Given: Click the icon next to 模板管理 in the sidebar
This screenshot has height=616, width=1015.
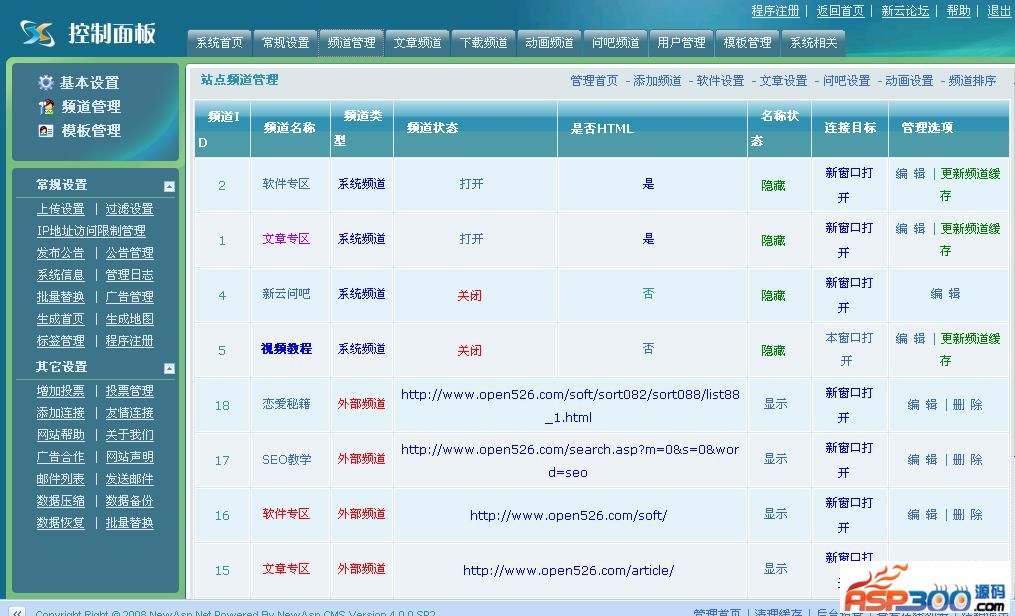Looking at the screenshot, I should pyautogui.click(x=45, y=131).
